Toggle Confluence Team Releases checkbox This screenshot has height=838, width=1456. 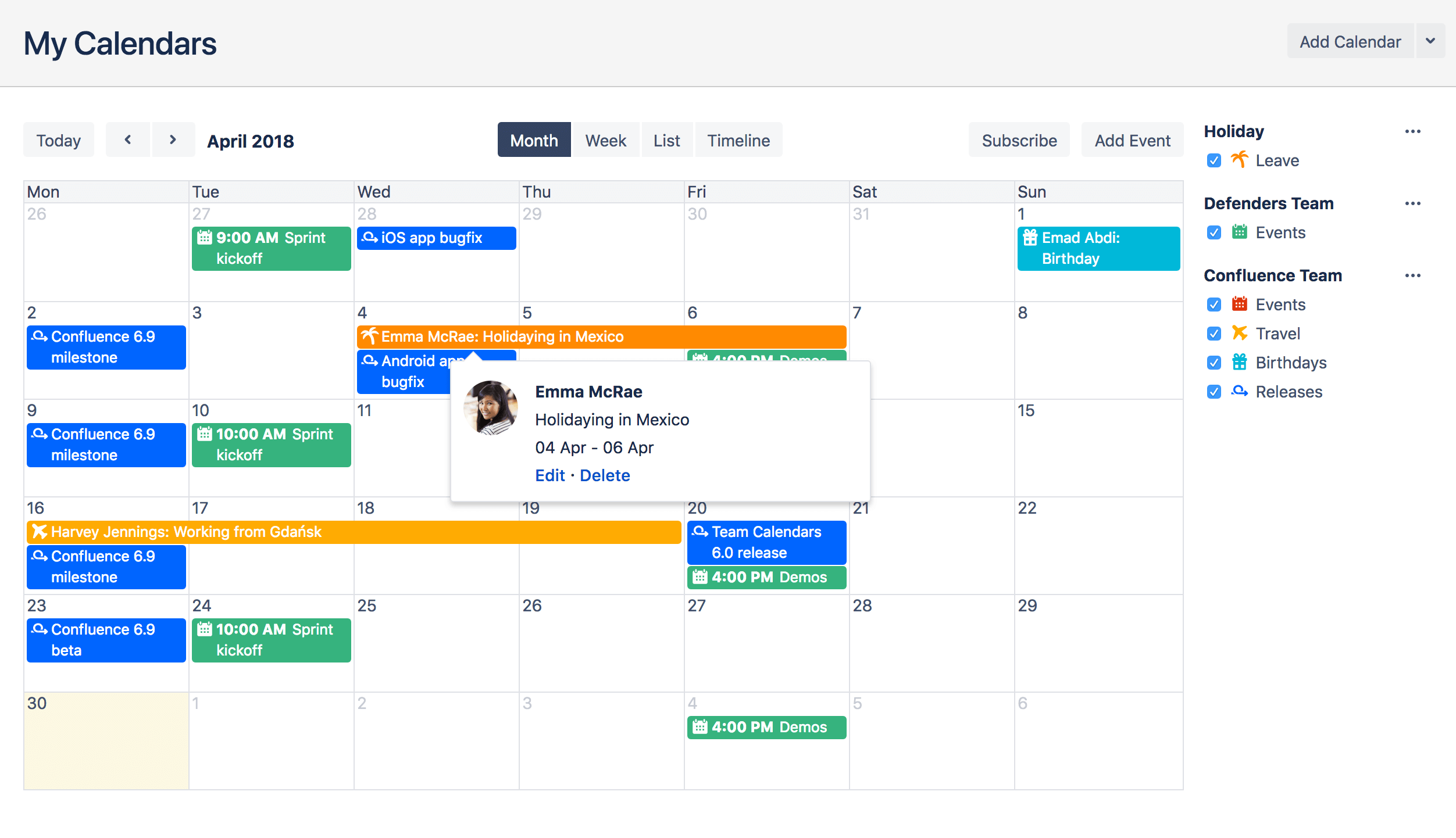1213,391
